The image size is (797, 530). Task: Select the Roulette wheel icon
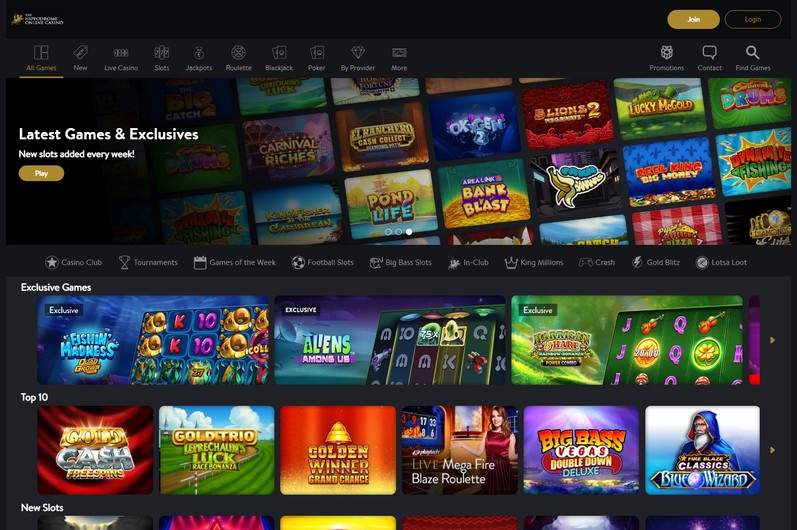tap(238, 52)
